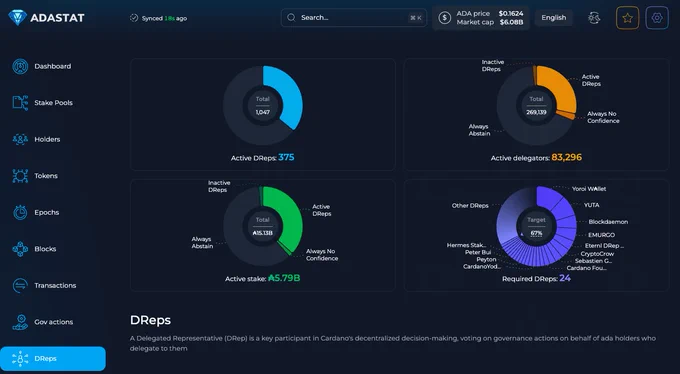Click the Peyton chart label
The image size is (680, 374).
486,259
